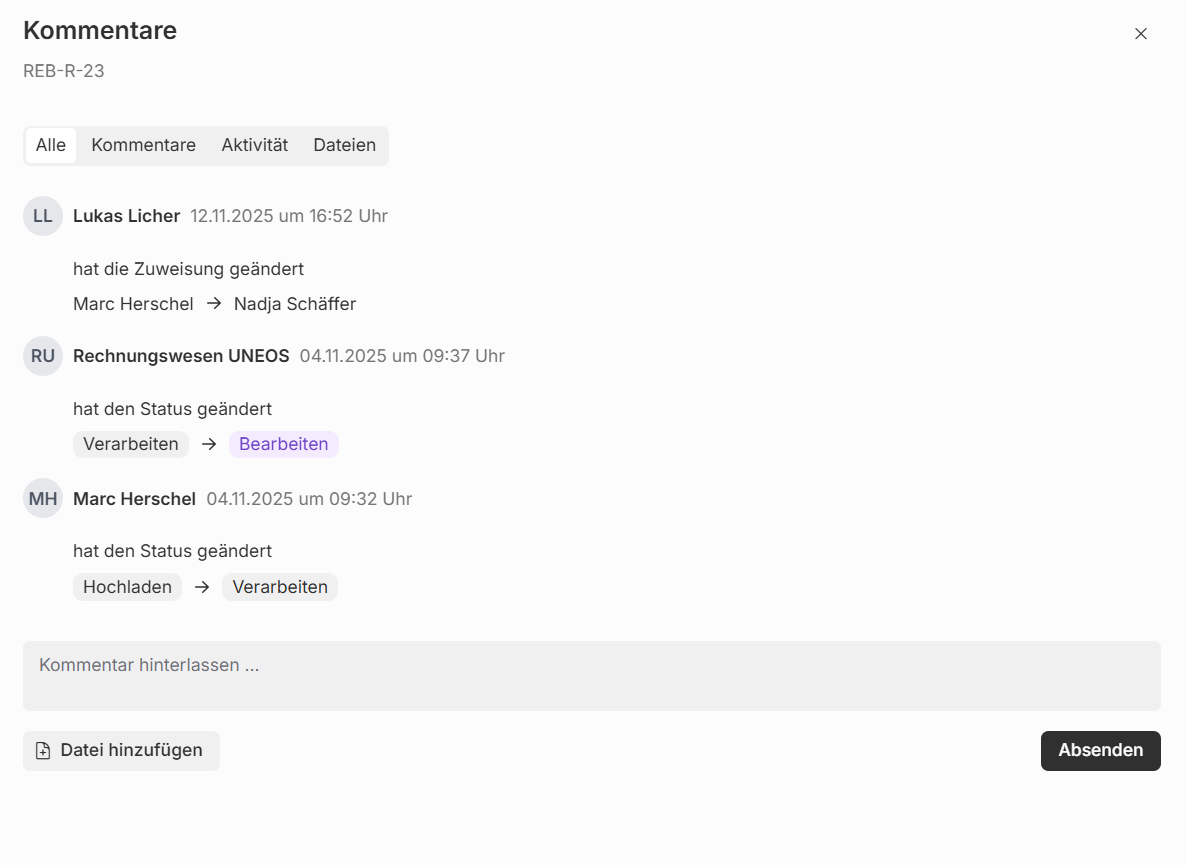Focus the Kommentar hinterlassen text field
Screen dimensions: 1186x865
coord(591,676)
